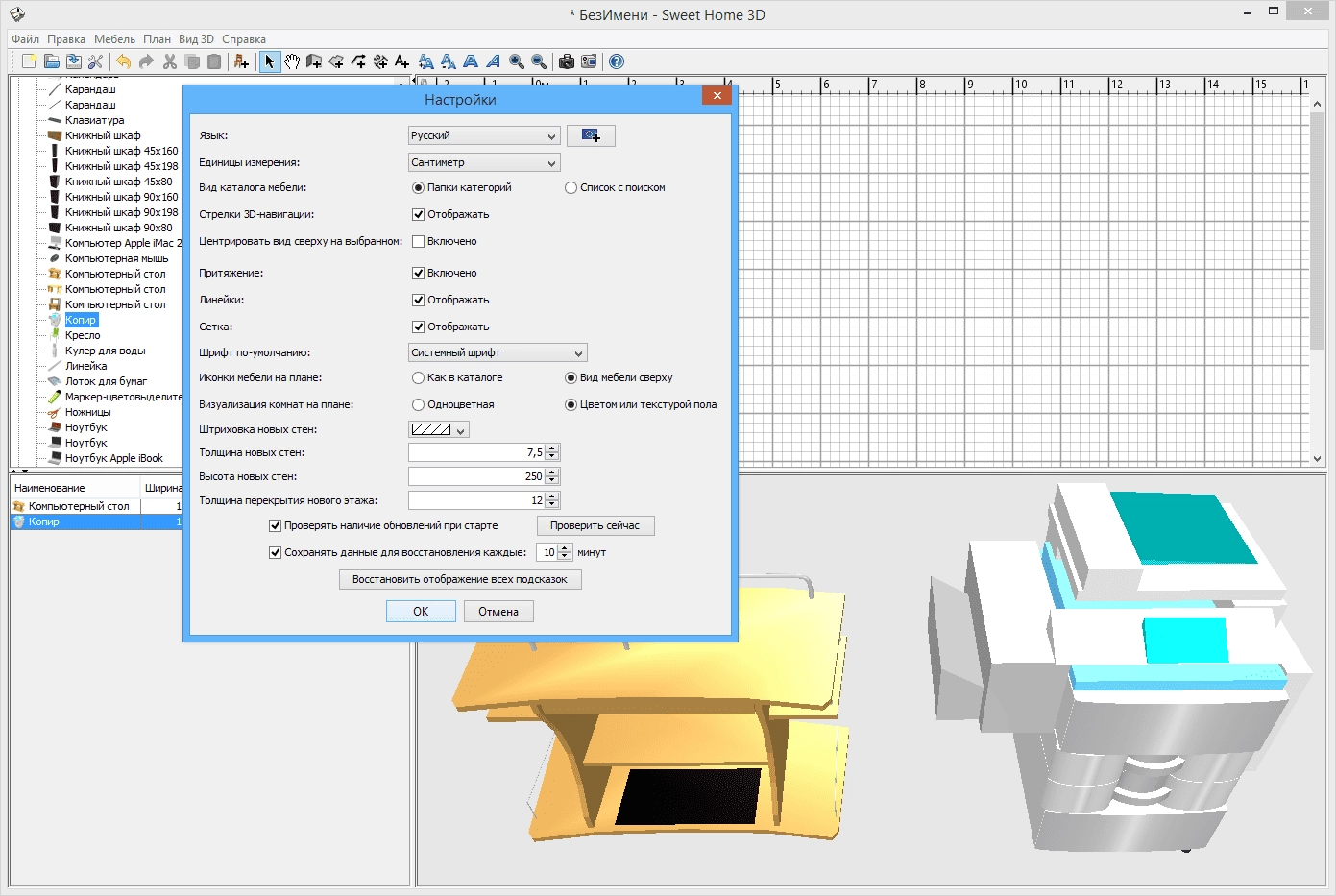Image resolution: width=1336 pixels, height=896 pixels.
Task: Click the Copy toolbar icon
Action: [x=192, y=61]
